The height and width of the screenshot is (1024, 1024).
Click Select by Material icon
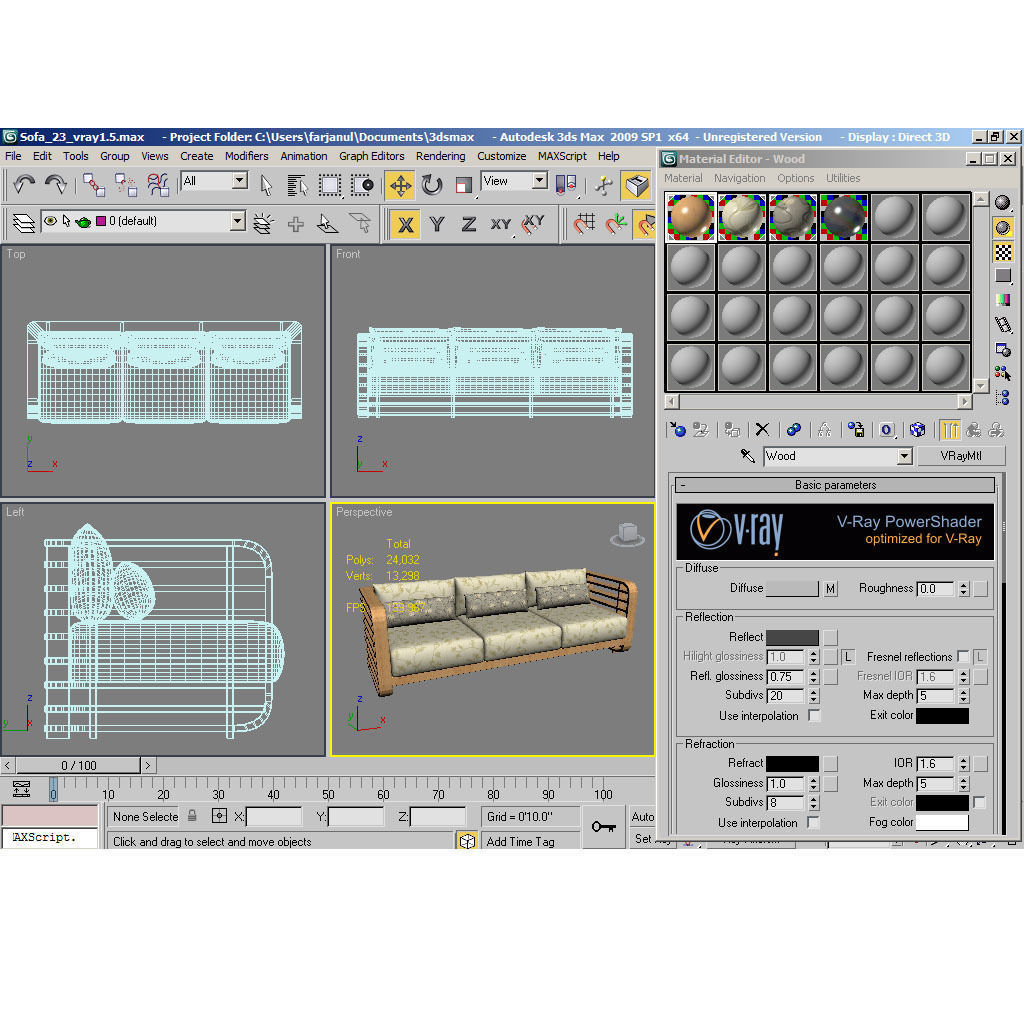click(x=1002, y=374)
